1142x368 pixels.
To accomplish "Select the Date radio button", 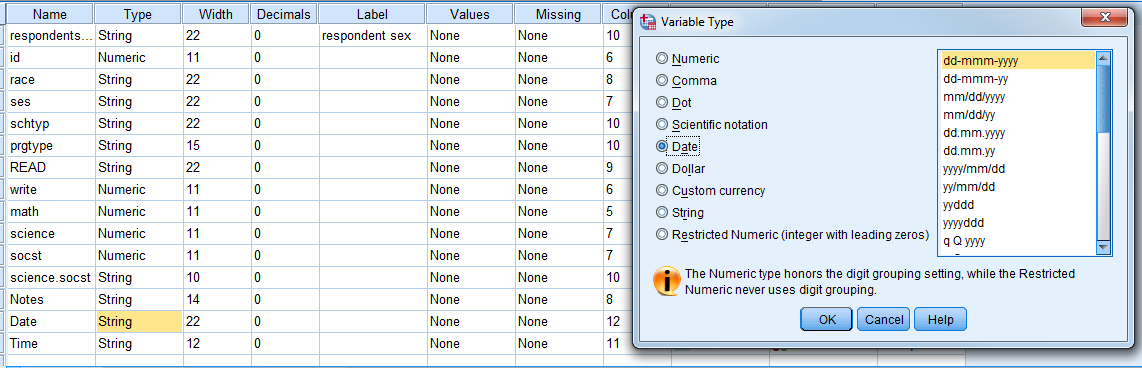I will click(x=662, y=146).
